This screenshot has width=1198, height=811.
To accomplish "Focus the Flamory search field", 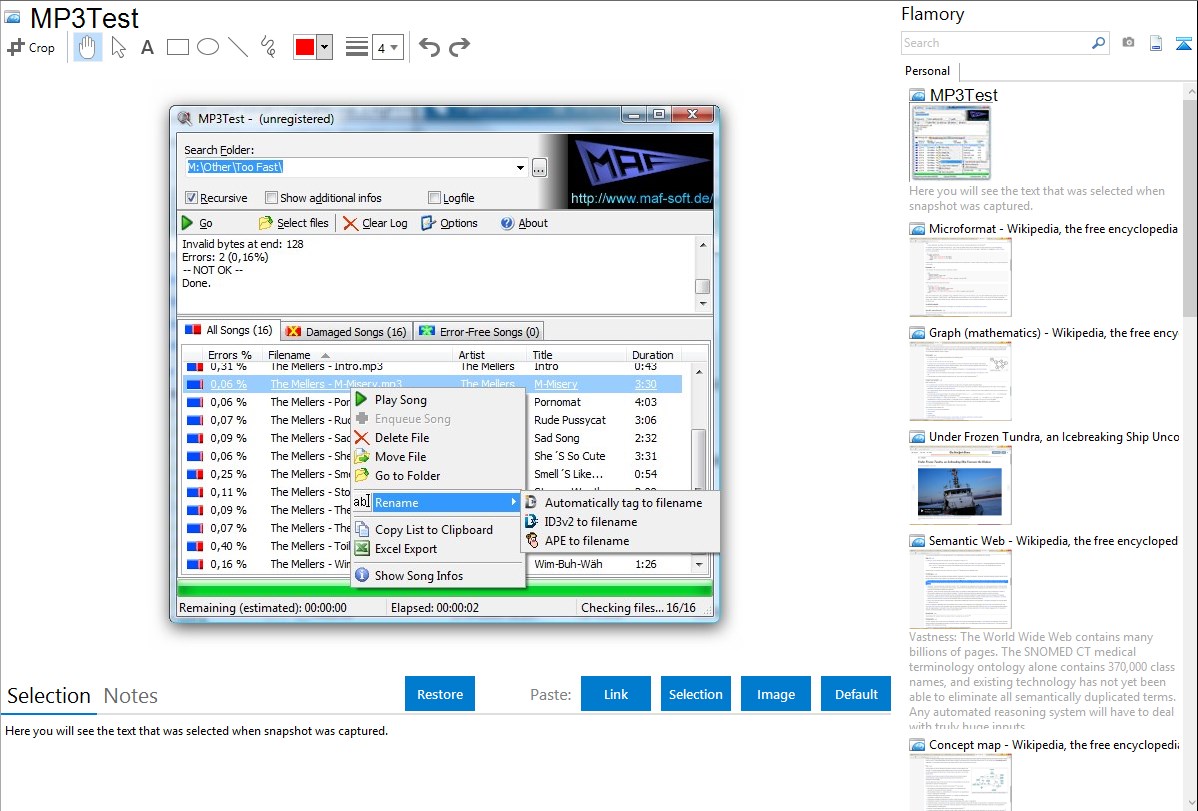I will pos(995,43).
